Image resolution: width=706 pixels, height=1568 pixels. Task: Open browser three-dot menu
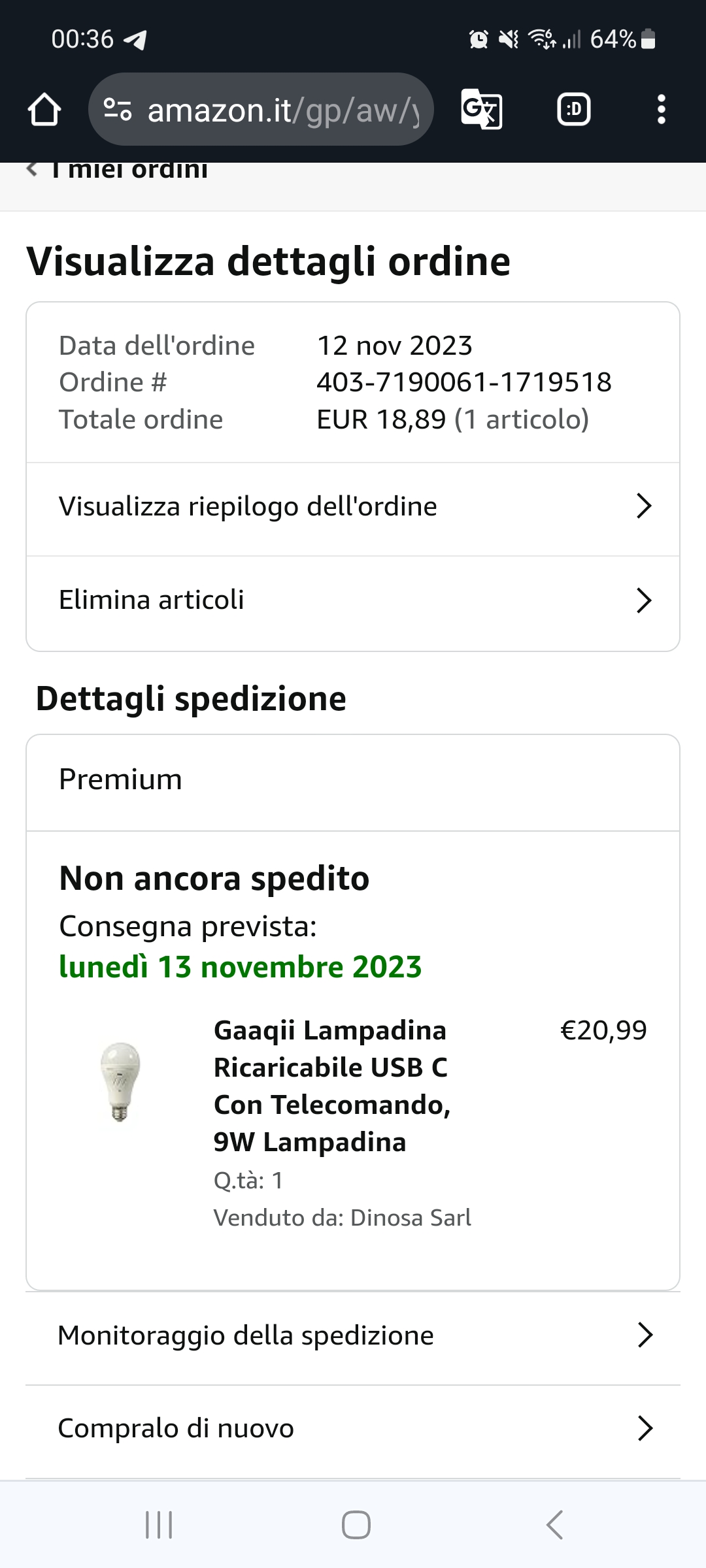[661, 109]
